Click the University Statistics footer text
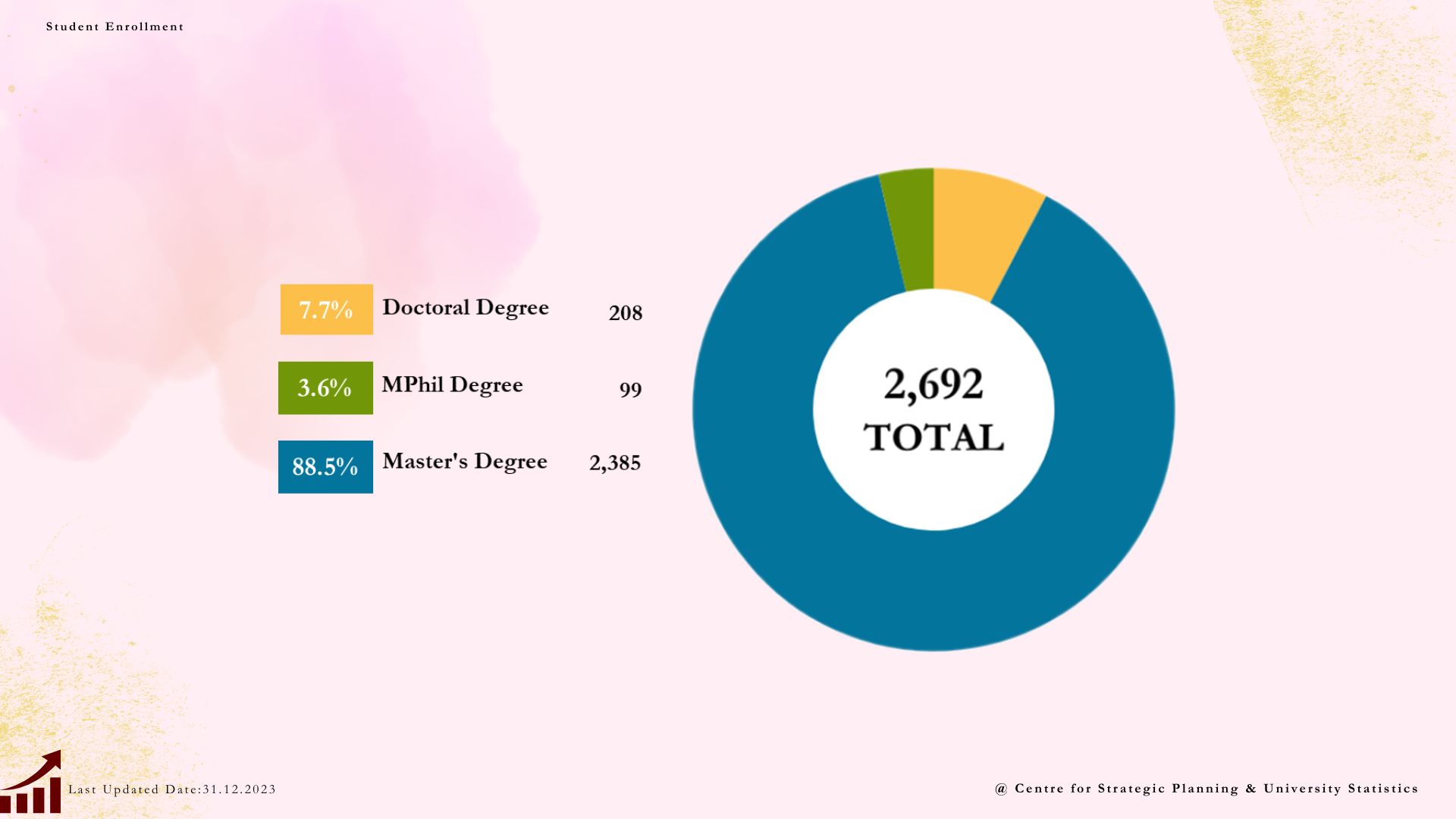The image size is (1456, 819). [1340, 789]
